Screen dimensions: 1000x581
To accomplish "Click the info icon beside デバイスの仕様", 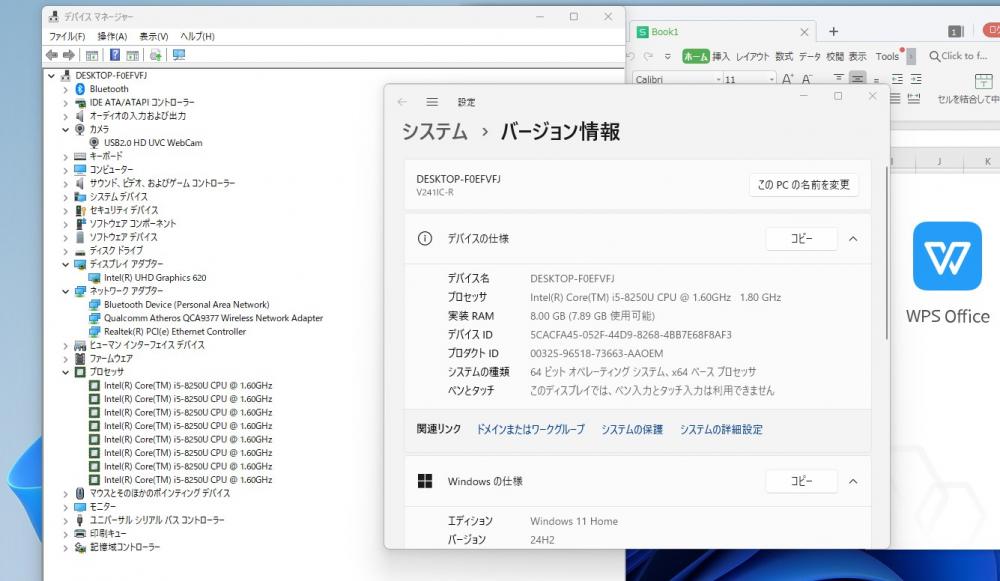I will tap(425, 239).
